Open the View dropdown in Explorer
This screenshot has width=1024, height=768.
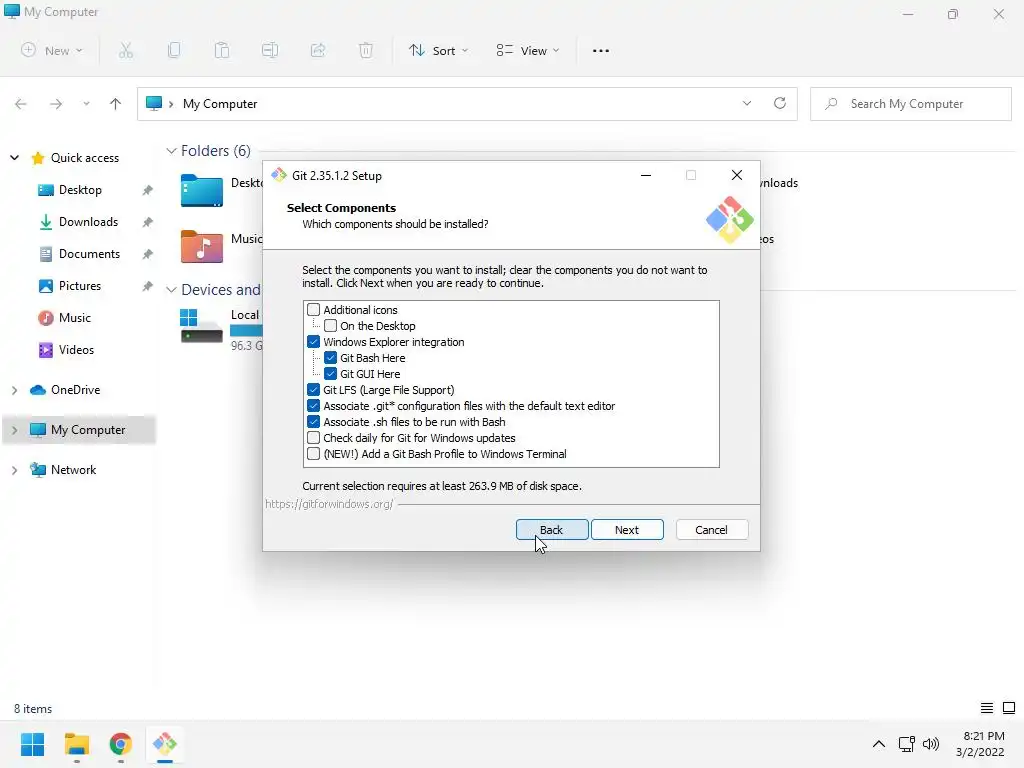click(x=528, y=50)
